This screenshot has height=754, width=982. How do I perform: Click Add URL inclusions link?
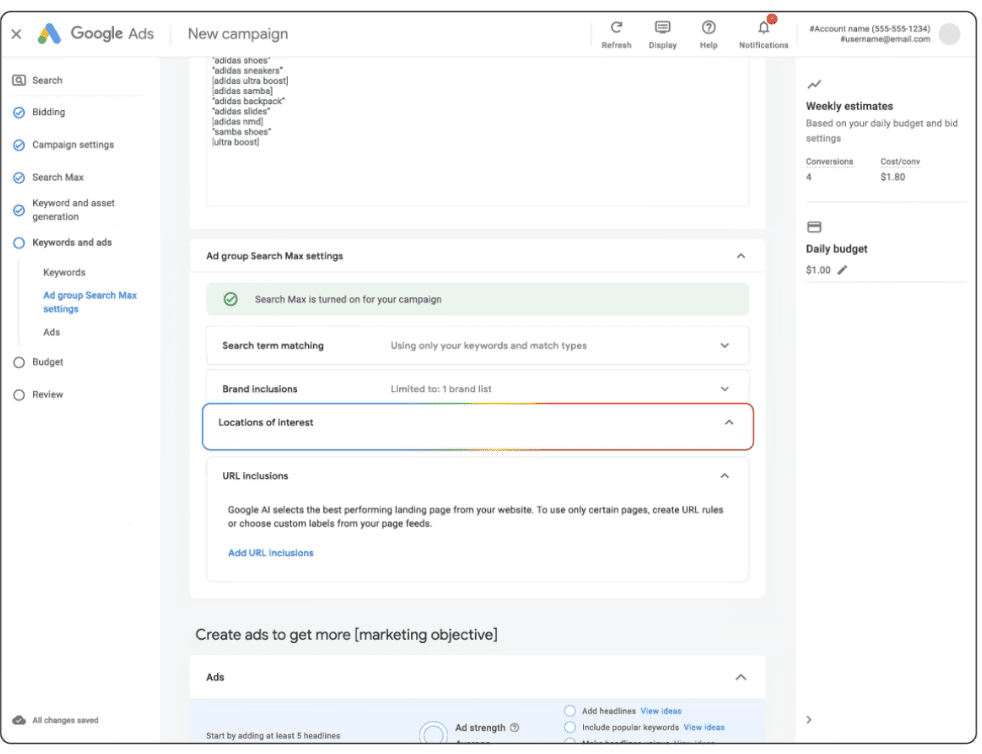click(x=271, y=553)
